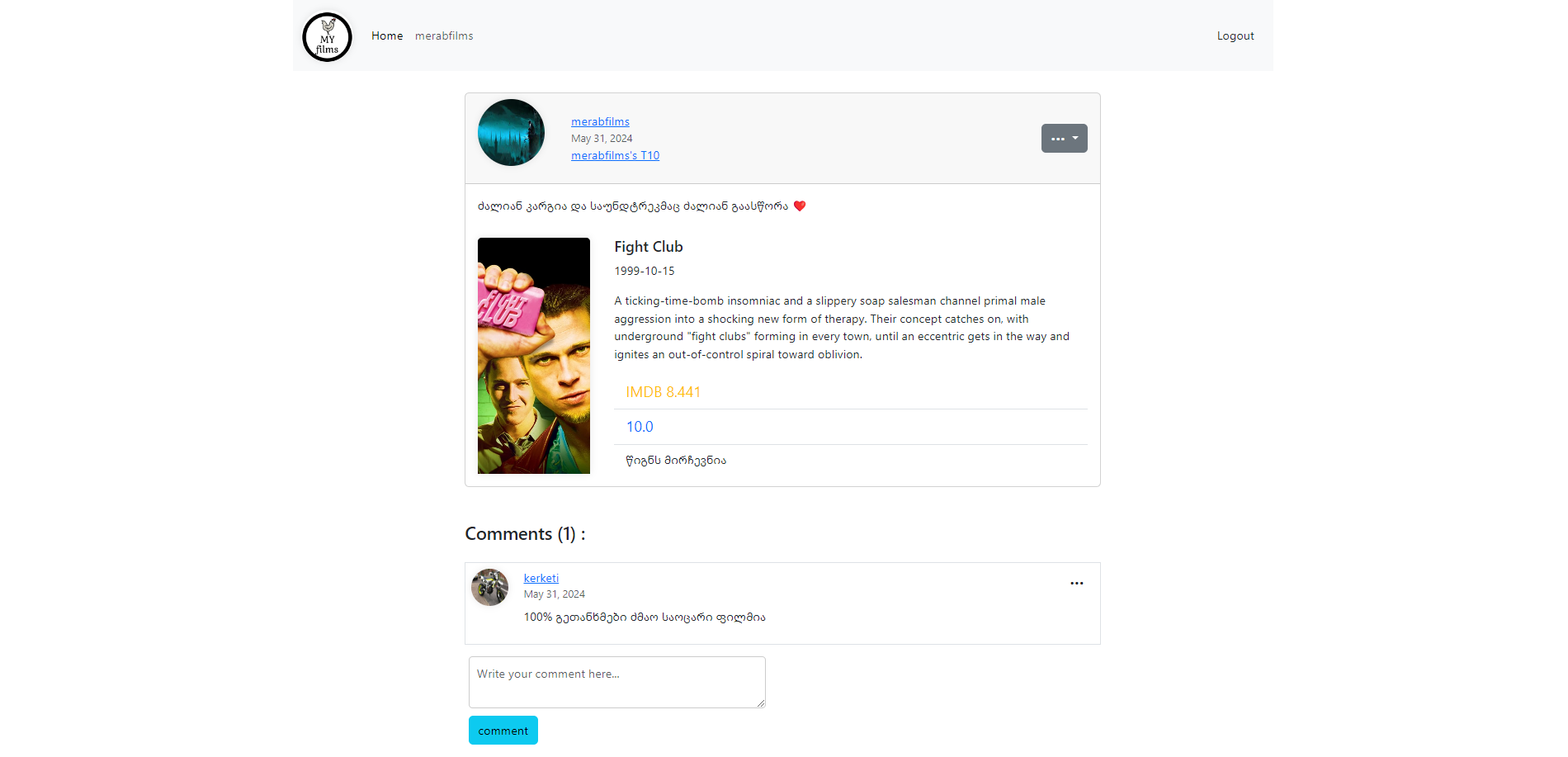Click the Fight Club movie title
The height and width of the screenshot is (757, 1568).
click(649, 247)
